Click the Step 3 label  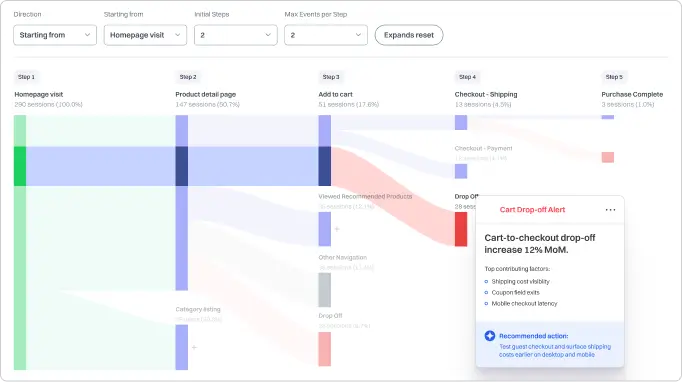tap(331, 77)
